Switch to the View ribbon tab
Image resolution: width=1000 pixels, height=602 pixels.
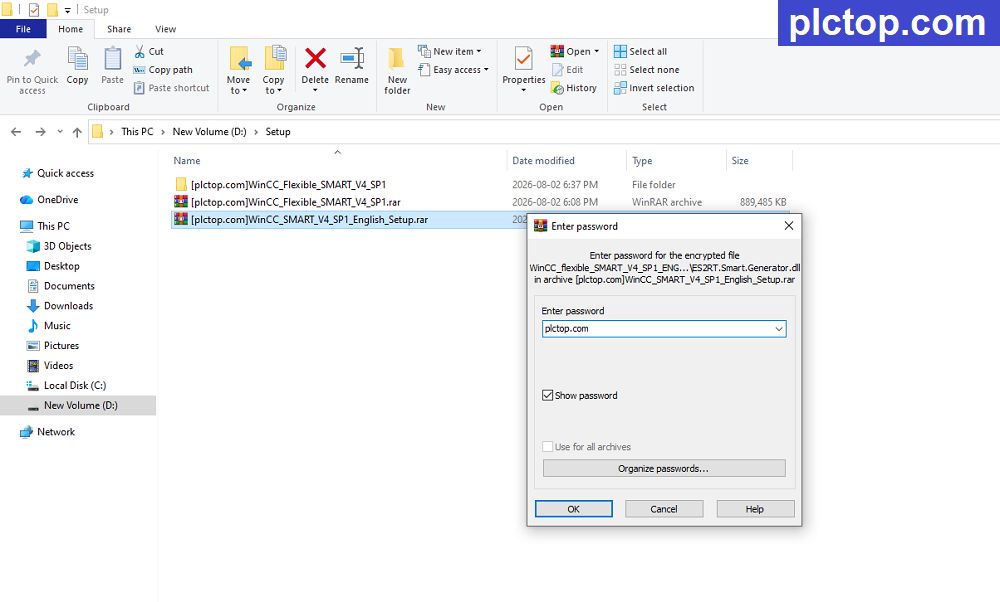[165, 29]
